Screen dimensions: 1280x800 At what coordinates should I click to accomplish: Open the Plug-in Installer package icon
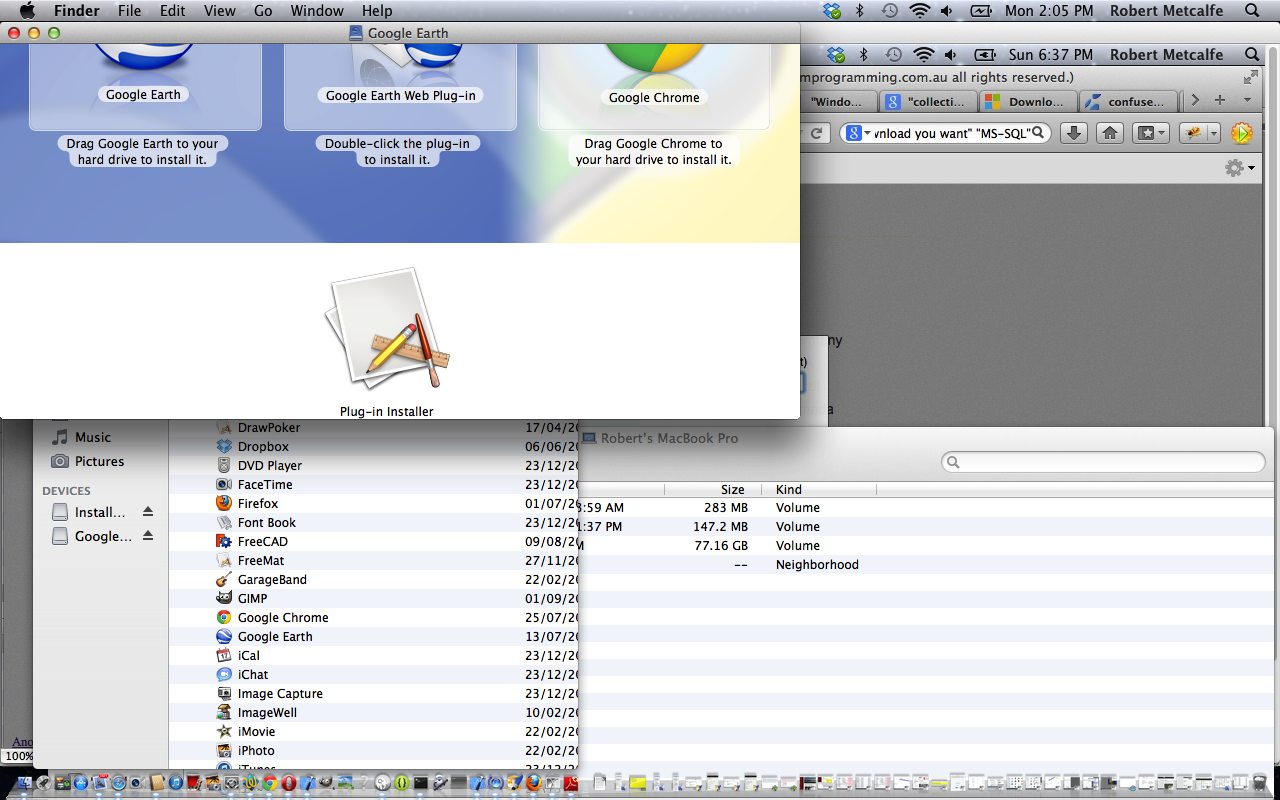387,330
